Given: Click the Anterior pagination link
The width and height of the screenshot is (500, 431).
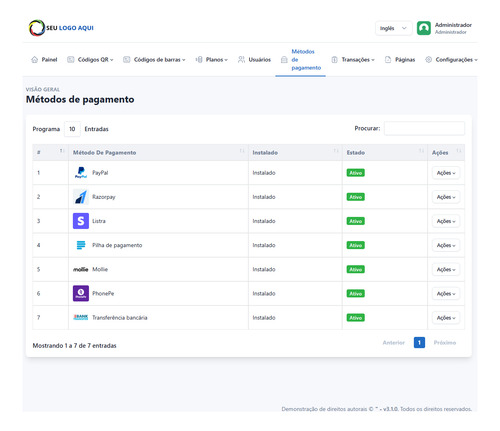Looking at the screenshot, I should click(393, 342).
